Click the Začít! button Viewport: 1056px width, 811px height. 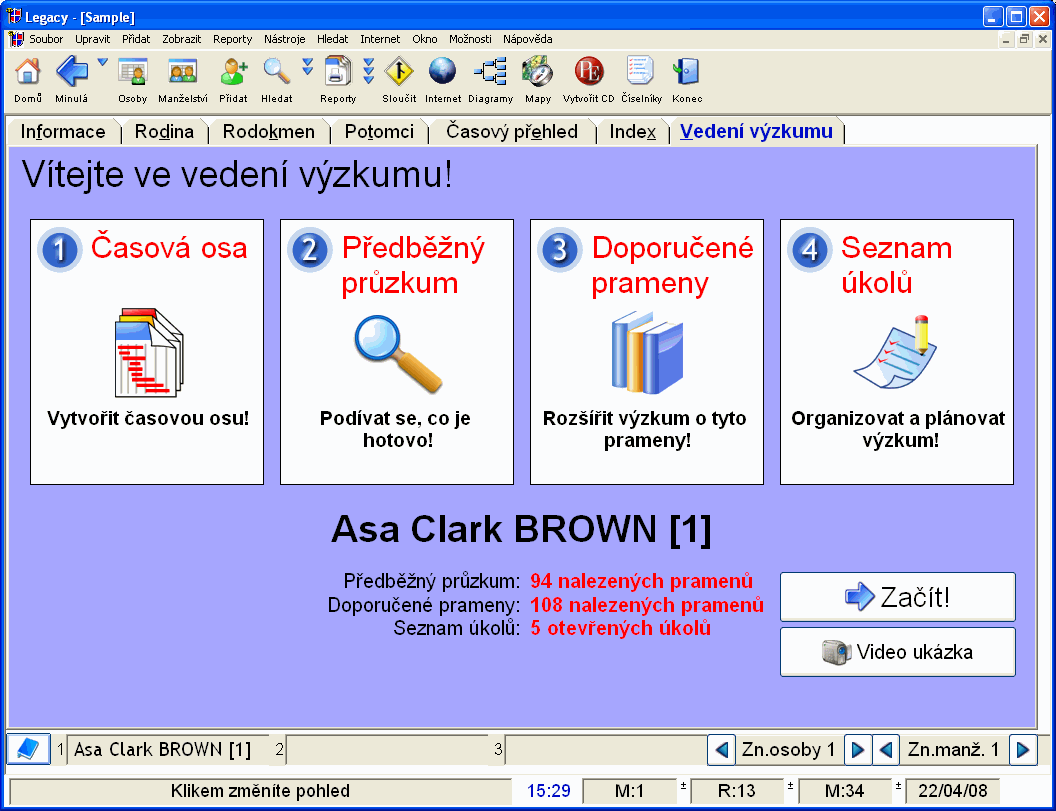pyautogui.click(x=898, y=597)
